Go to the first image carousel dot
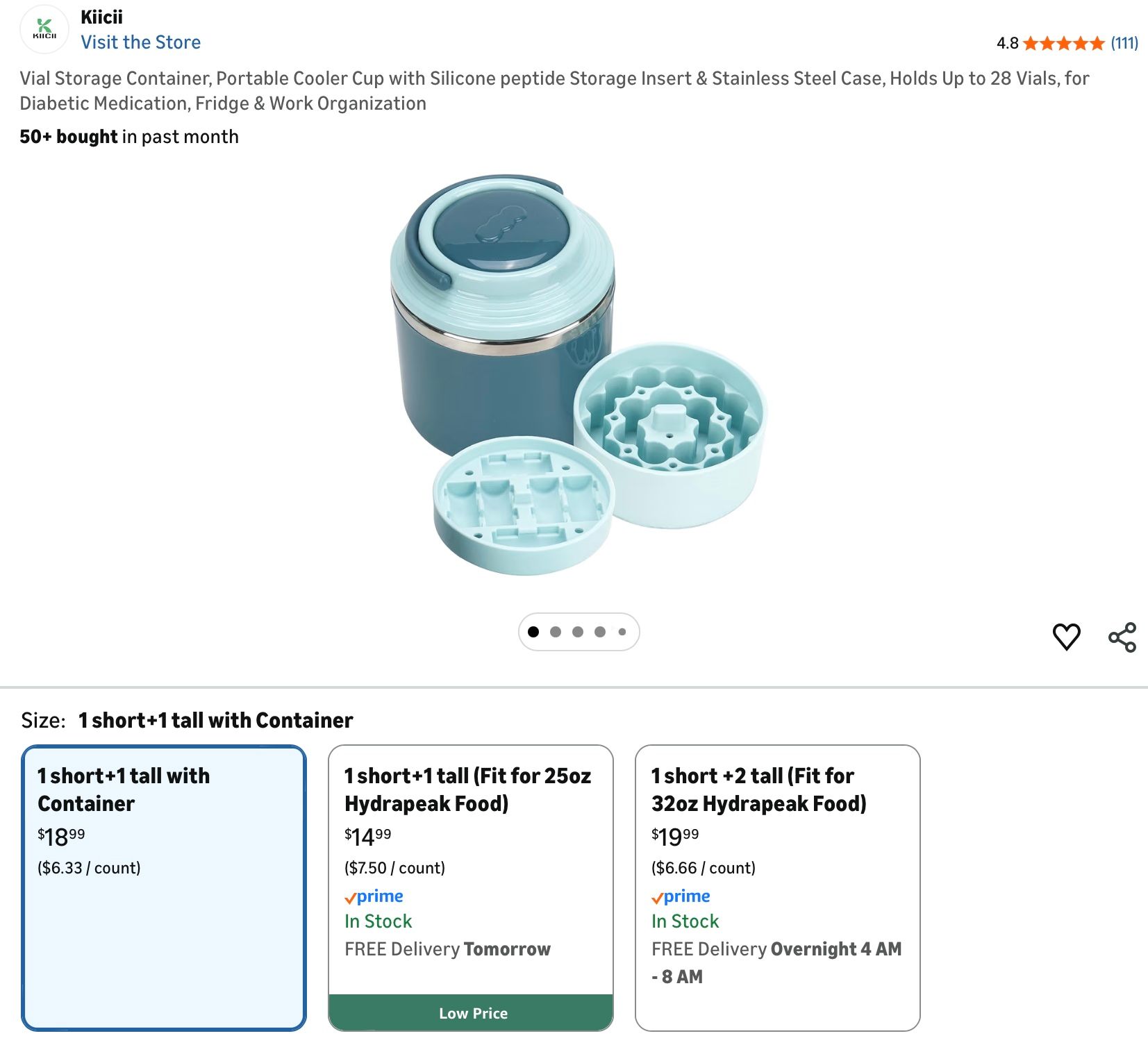 [533, 632]
